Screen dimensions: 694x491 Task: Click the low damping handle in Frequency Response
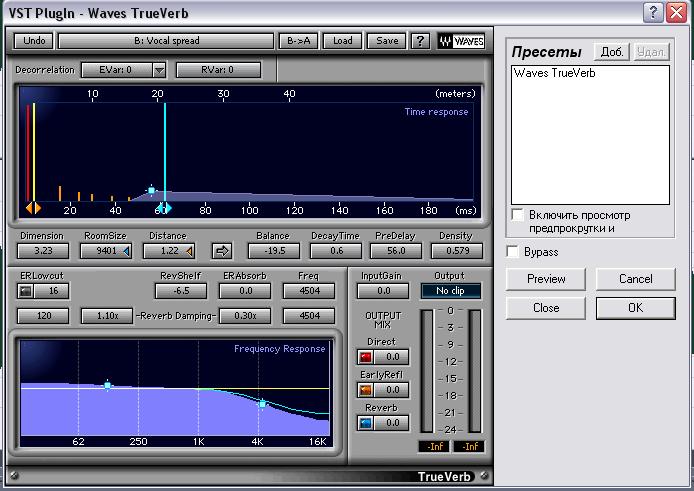(108, 386)
